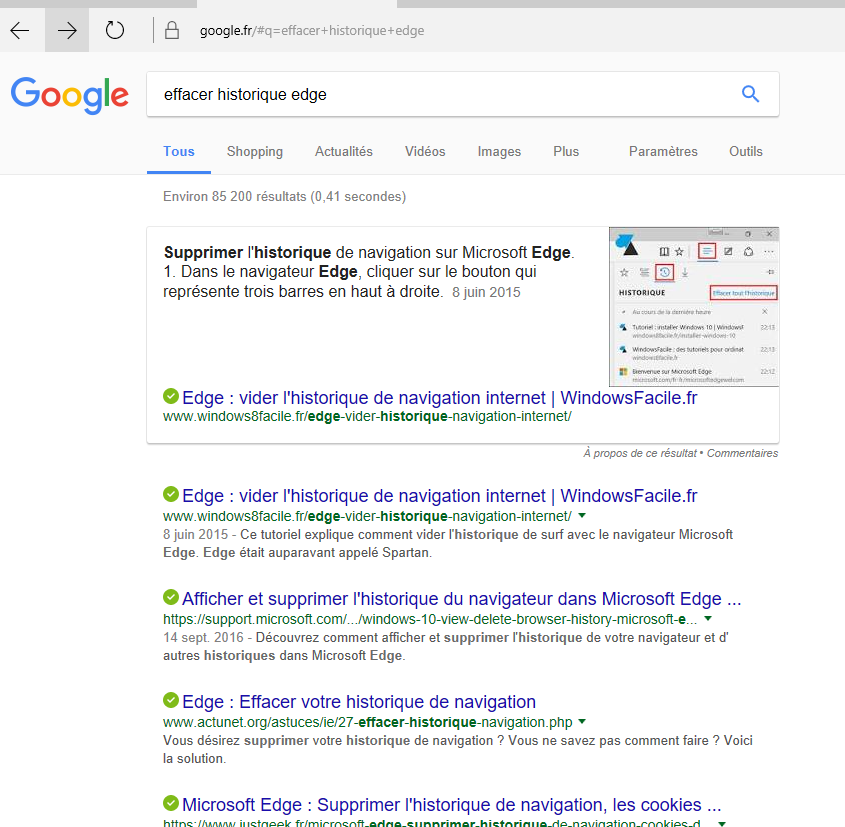Click green check icon beside justgeek.fr result
Screen dimensions: 845x827
tap(171, 803)
